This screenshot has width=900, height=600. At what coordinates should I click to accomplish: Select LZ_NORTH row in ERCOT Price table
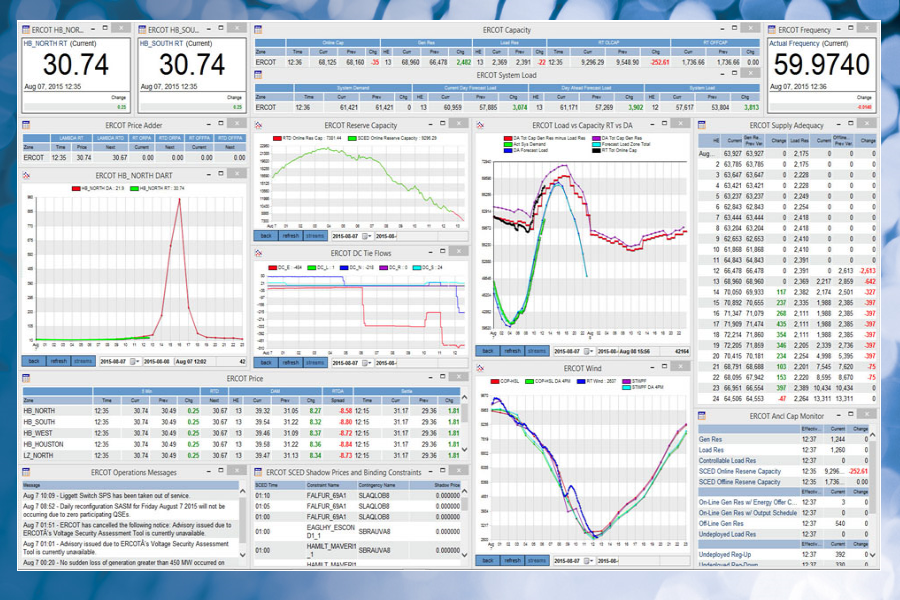(x=241, y=455)
